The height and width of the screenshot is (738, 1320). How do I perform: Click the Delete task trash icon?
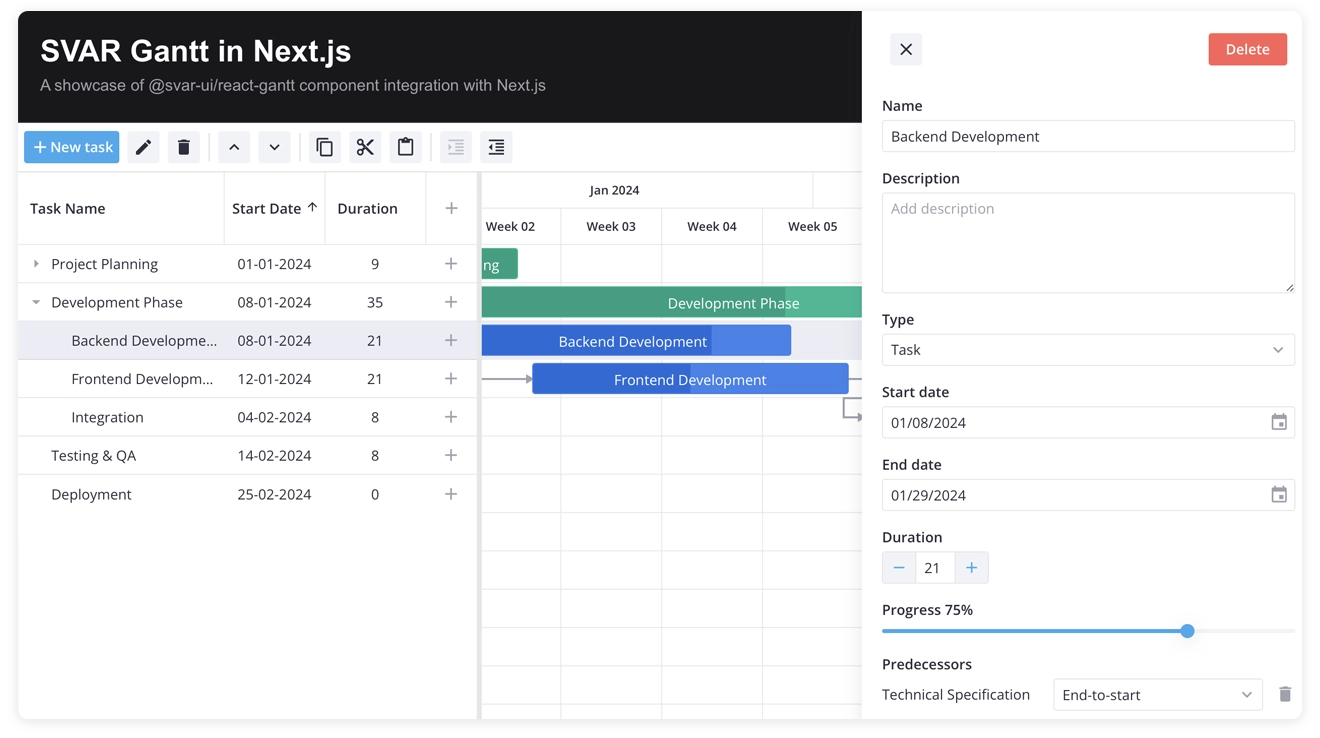click(x=183, y=147)
